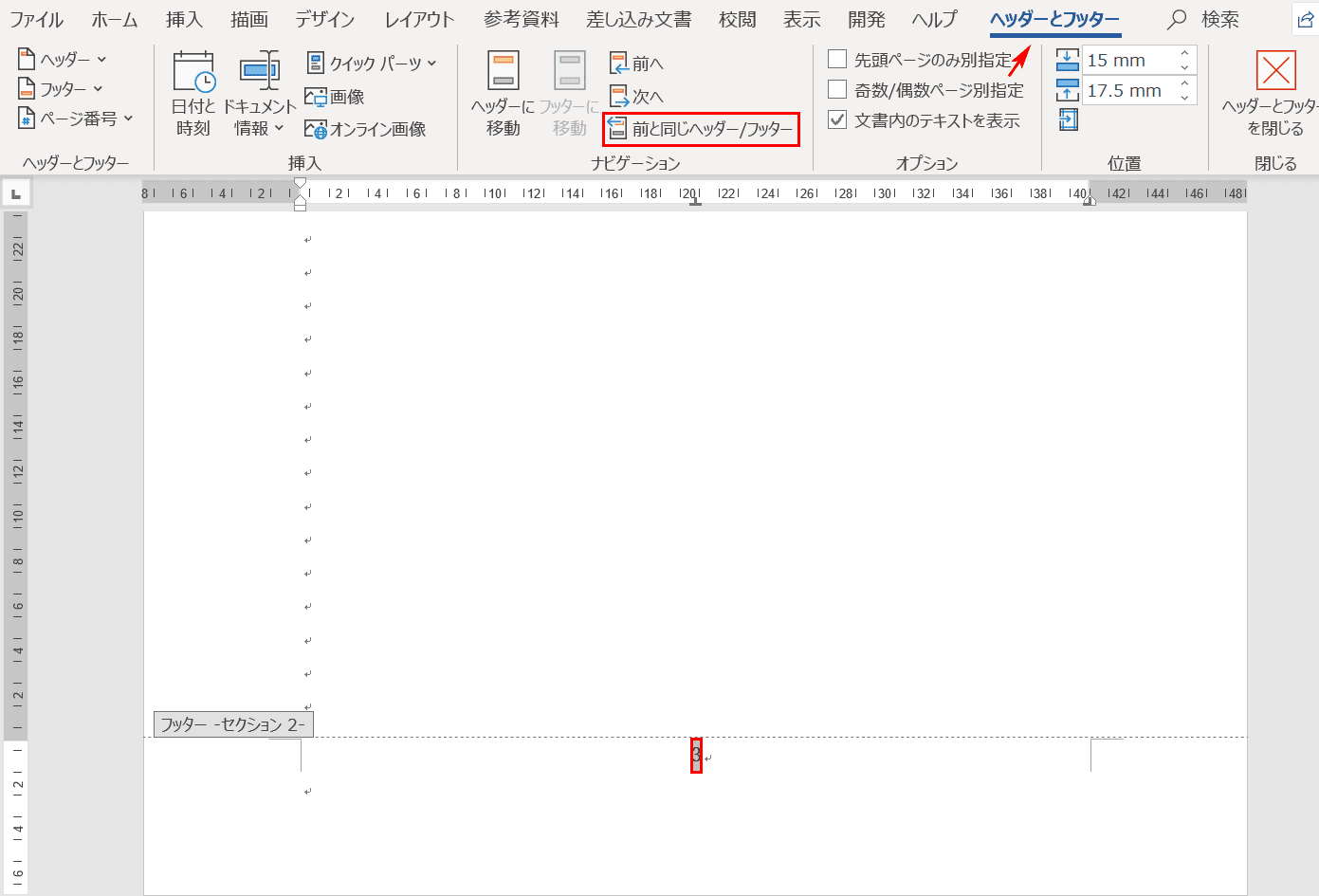The image size is (1319, 896).
Task: Open the フッター dropdown in ribbon
Action: pos(61,89)
